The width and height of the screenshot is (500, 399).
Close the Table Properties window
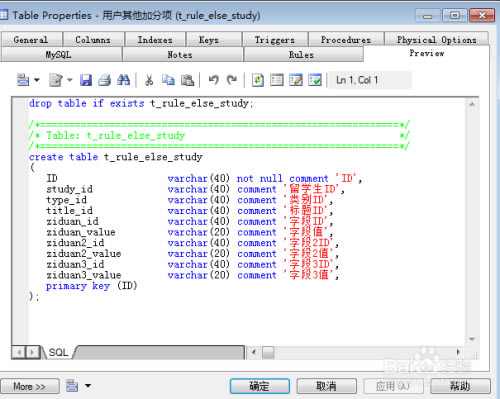point(482,15)
